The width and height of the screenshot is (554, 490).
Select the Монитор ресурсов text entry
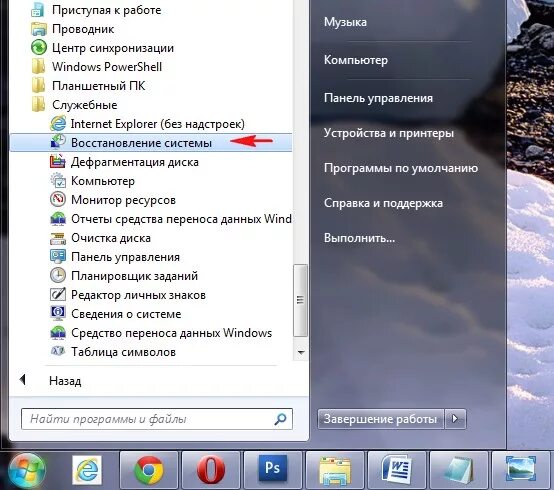click(x=123, y=200)
